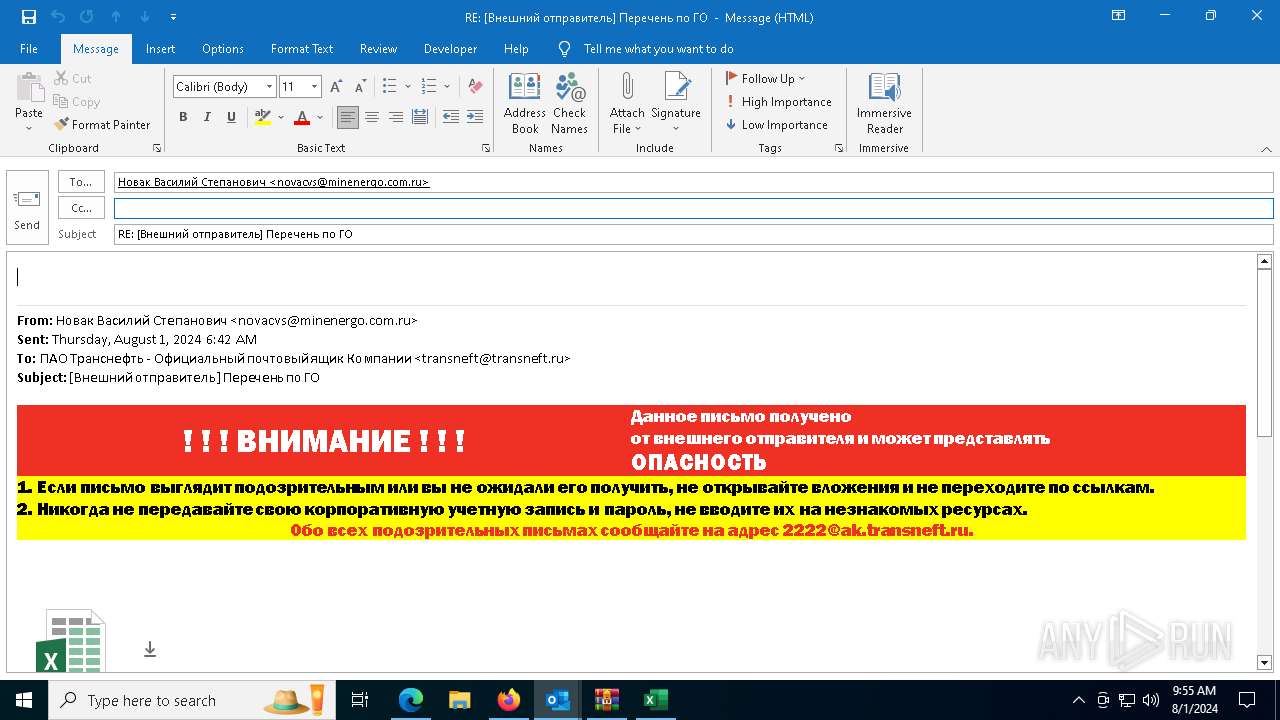Toggle Italic formatting

point(207,117)
